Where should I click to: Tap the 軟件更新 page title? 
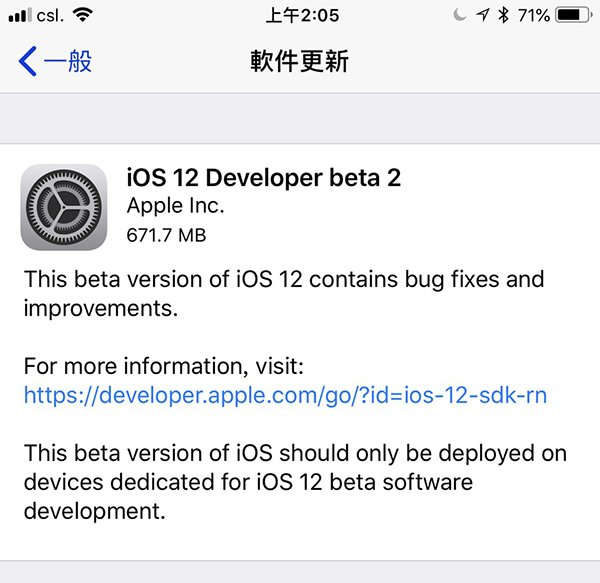coord(300,62)
